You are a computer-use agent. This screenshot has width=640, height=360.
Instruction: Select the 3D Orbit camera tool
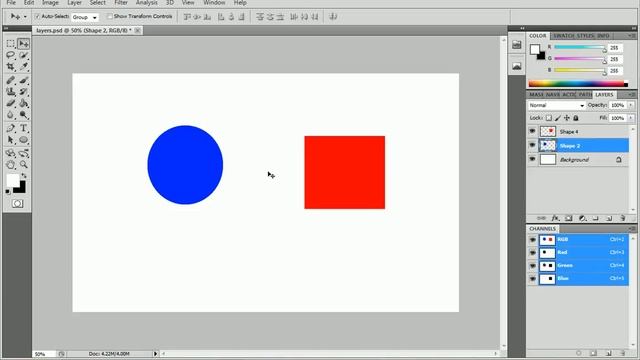pyautogui.click(x=23, y=153)
